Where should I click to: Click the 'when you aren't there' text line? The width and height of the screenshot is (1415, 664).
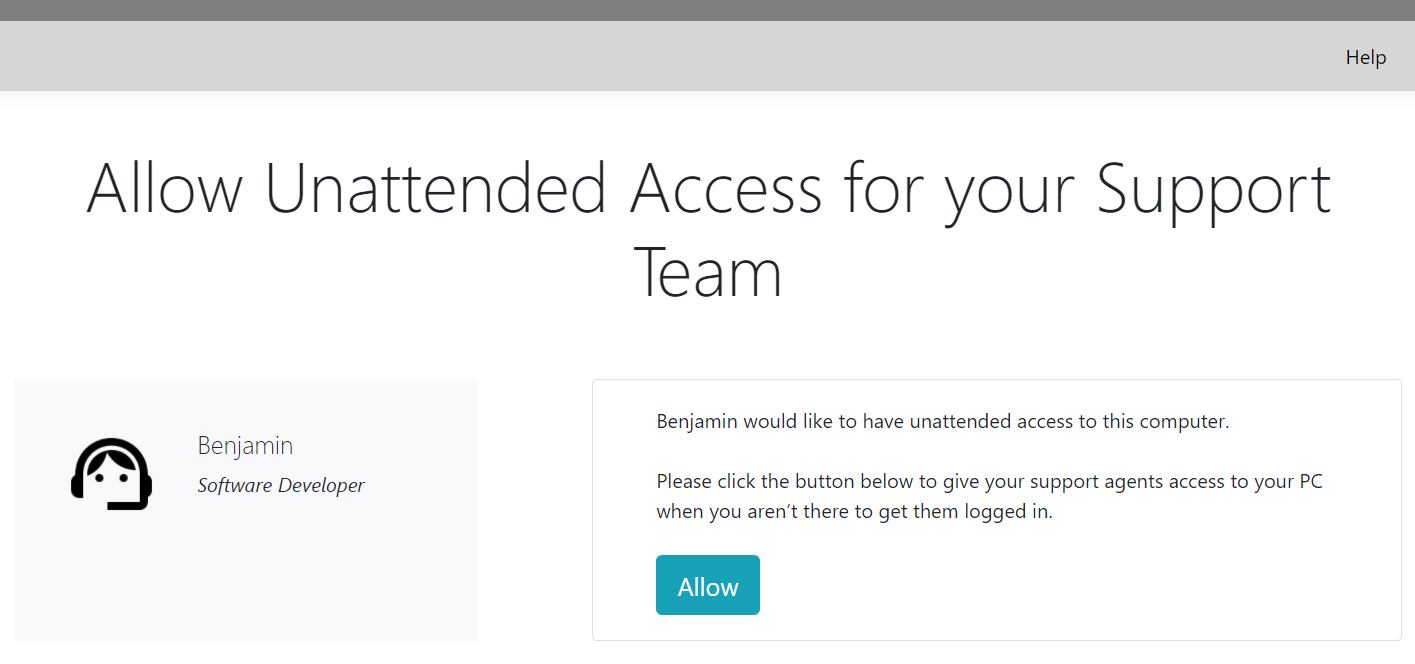854,512
